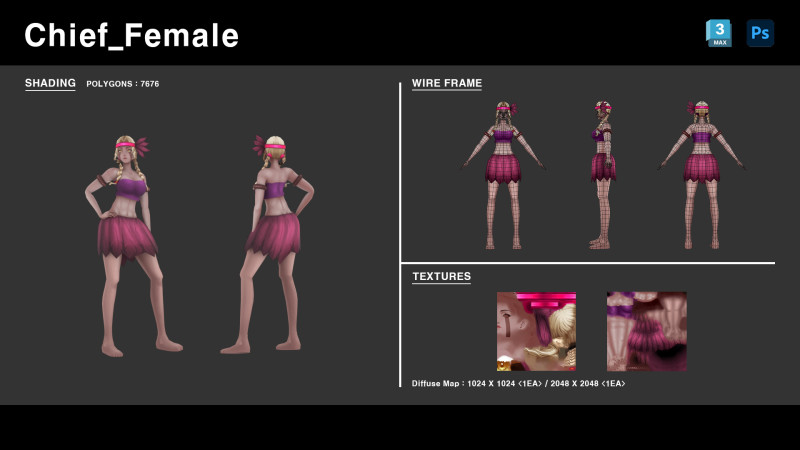
Task: Click the Diffuse Map size caption
Action: [x=518, y=383]
